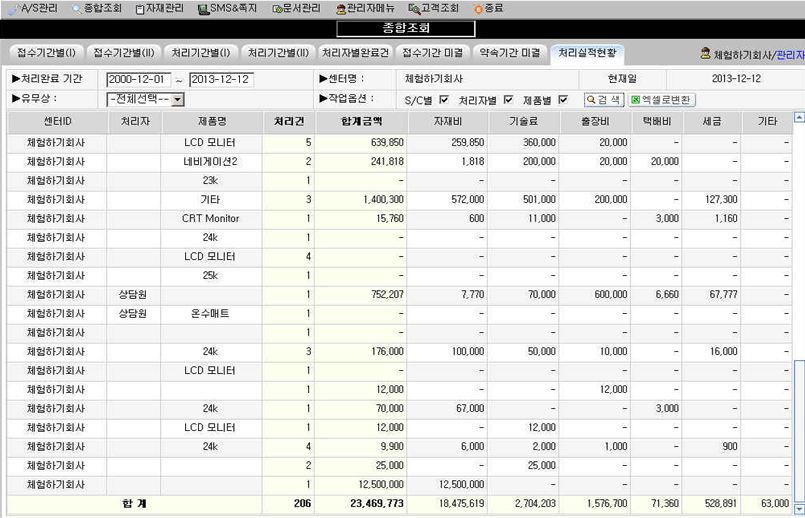This screenshot has height=518, width=805.
Task: Toggle the S/C별 checkbox
Action: coord(444,100)
